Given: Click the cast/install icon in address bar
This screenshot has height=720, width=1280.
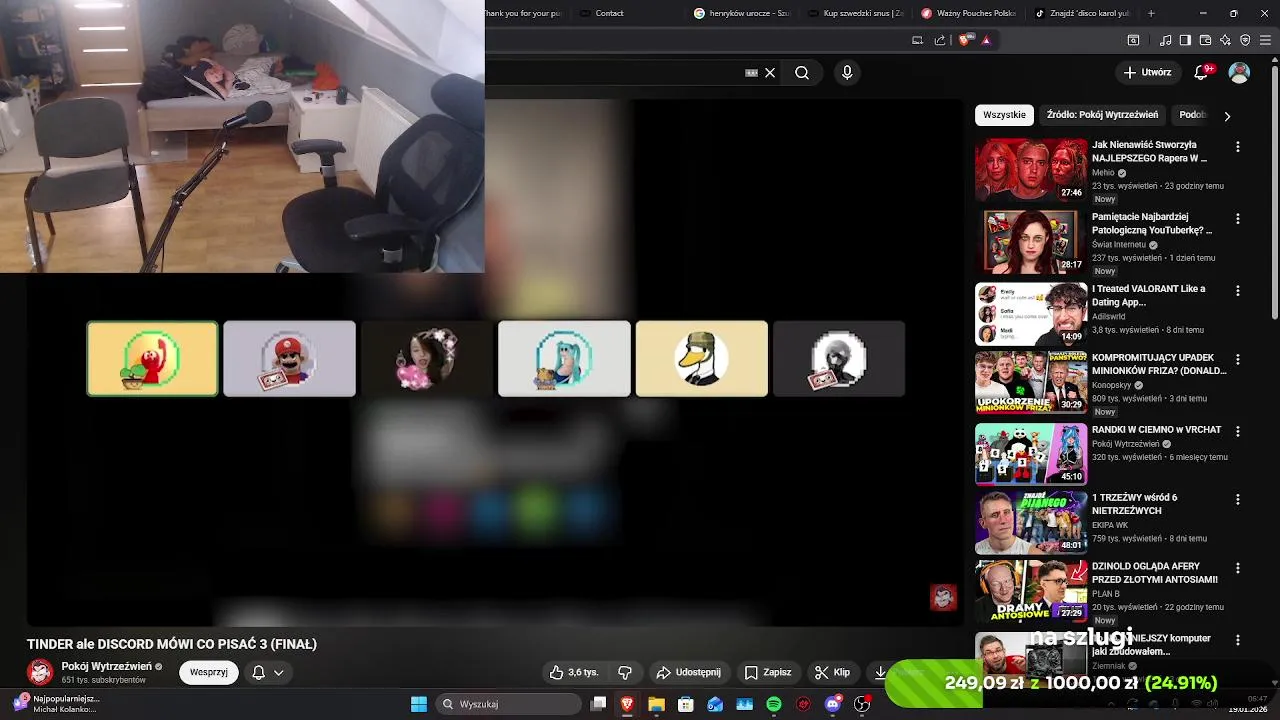Looking at the screenshot, I should [917, 40].
